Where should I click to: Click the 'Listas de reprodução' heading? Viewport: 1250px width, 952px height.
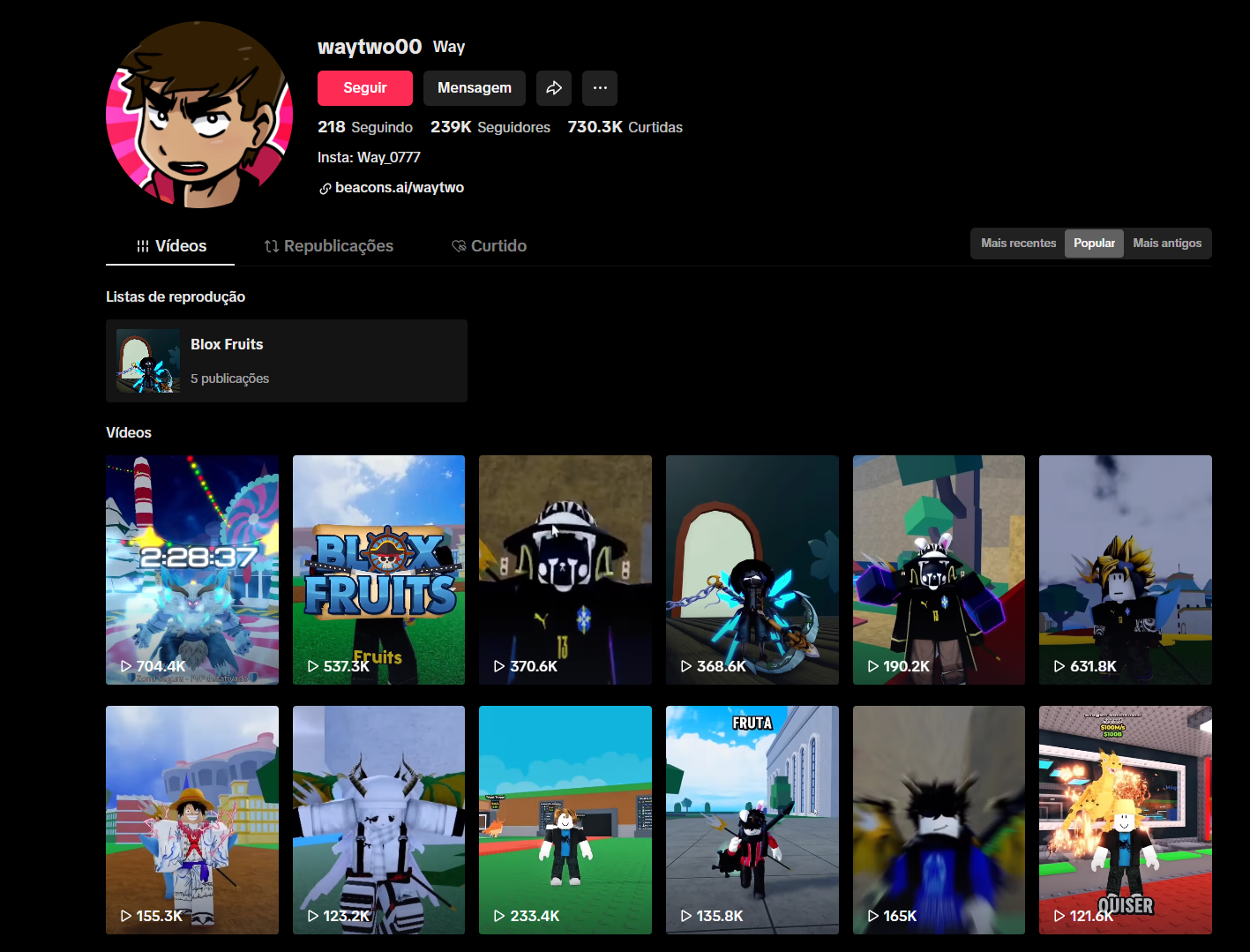(x=176, y=296)
